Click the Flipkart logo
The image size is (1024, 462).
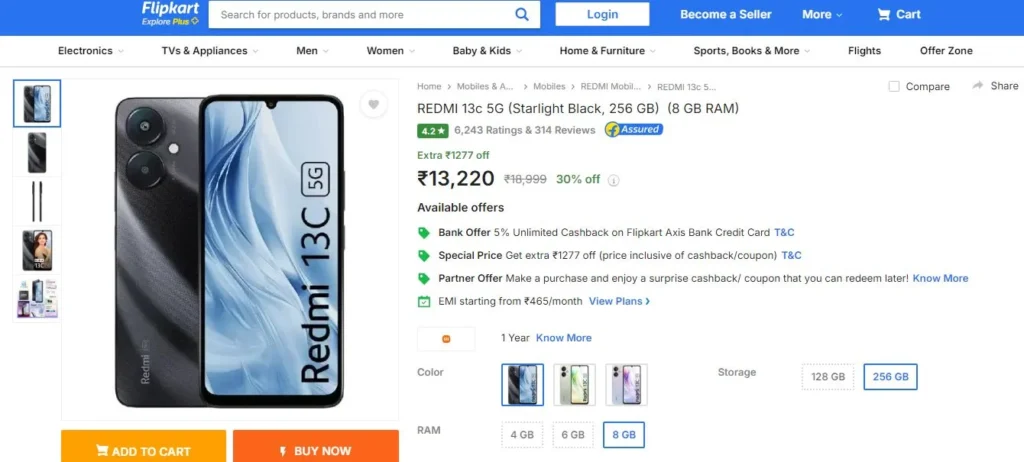tap(170, 14)
